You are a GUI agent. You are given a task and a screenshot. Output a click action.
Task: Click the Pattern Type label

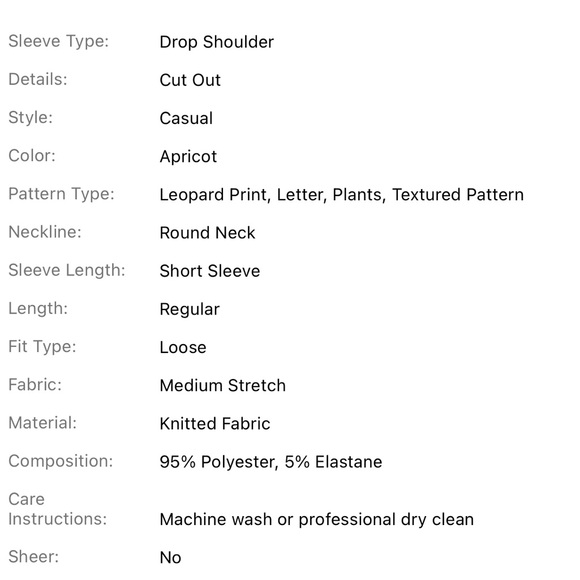point(61,194)
